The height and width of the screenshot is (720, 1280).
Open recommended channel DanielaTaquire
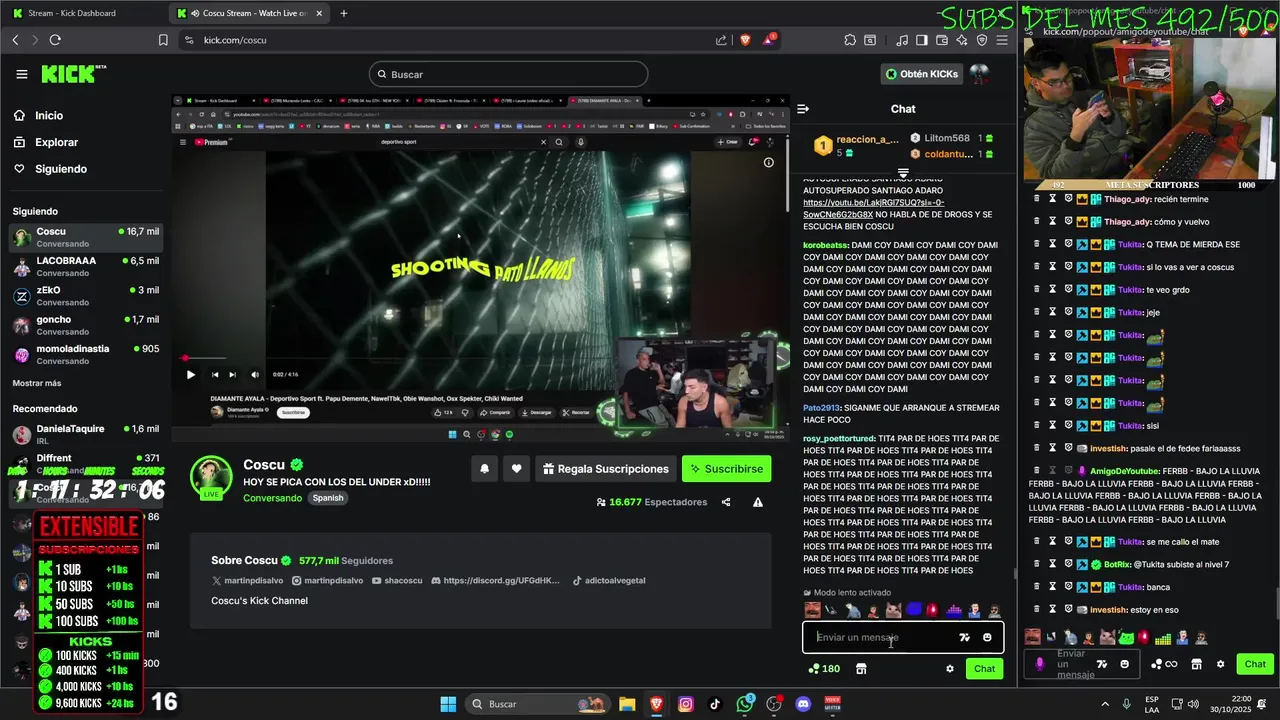[x=86, y=434]
